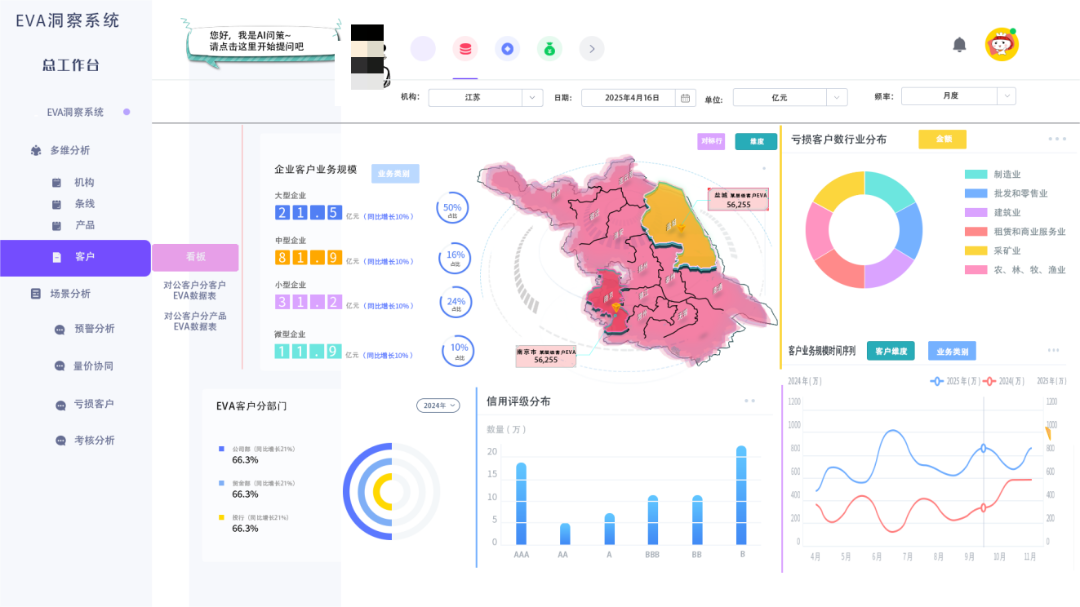1080x607 pixels.
Task: Click the blue diamond icon in the top bar
Action: [x=507, y=48]
